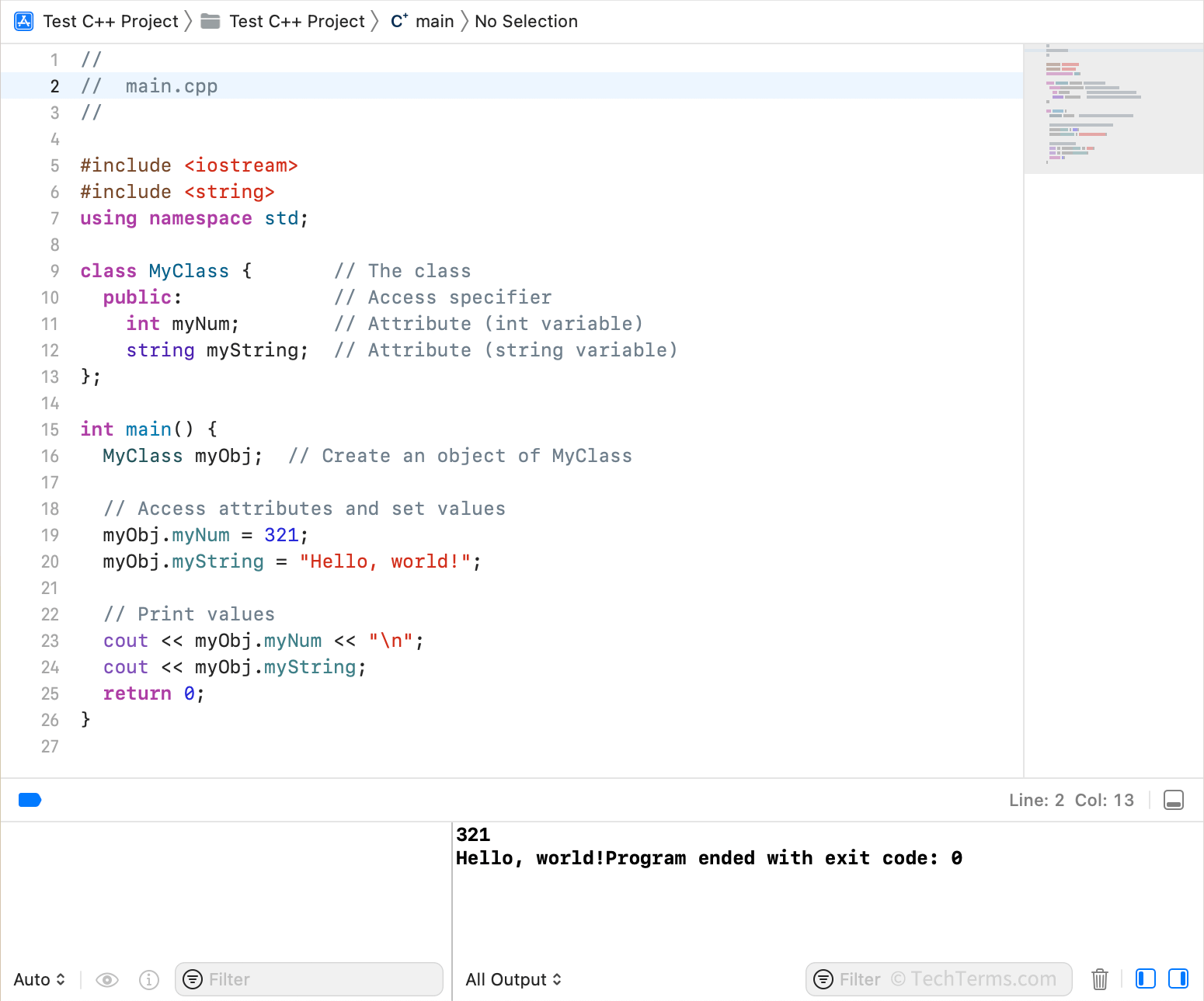Select the Quick Look eye icon
The image size is (1204, 1001).
pos(106,979)
